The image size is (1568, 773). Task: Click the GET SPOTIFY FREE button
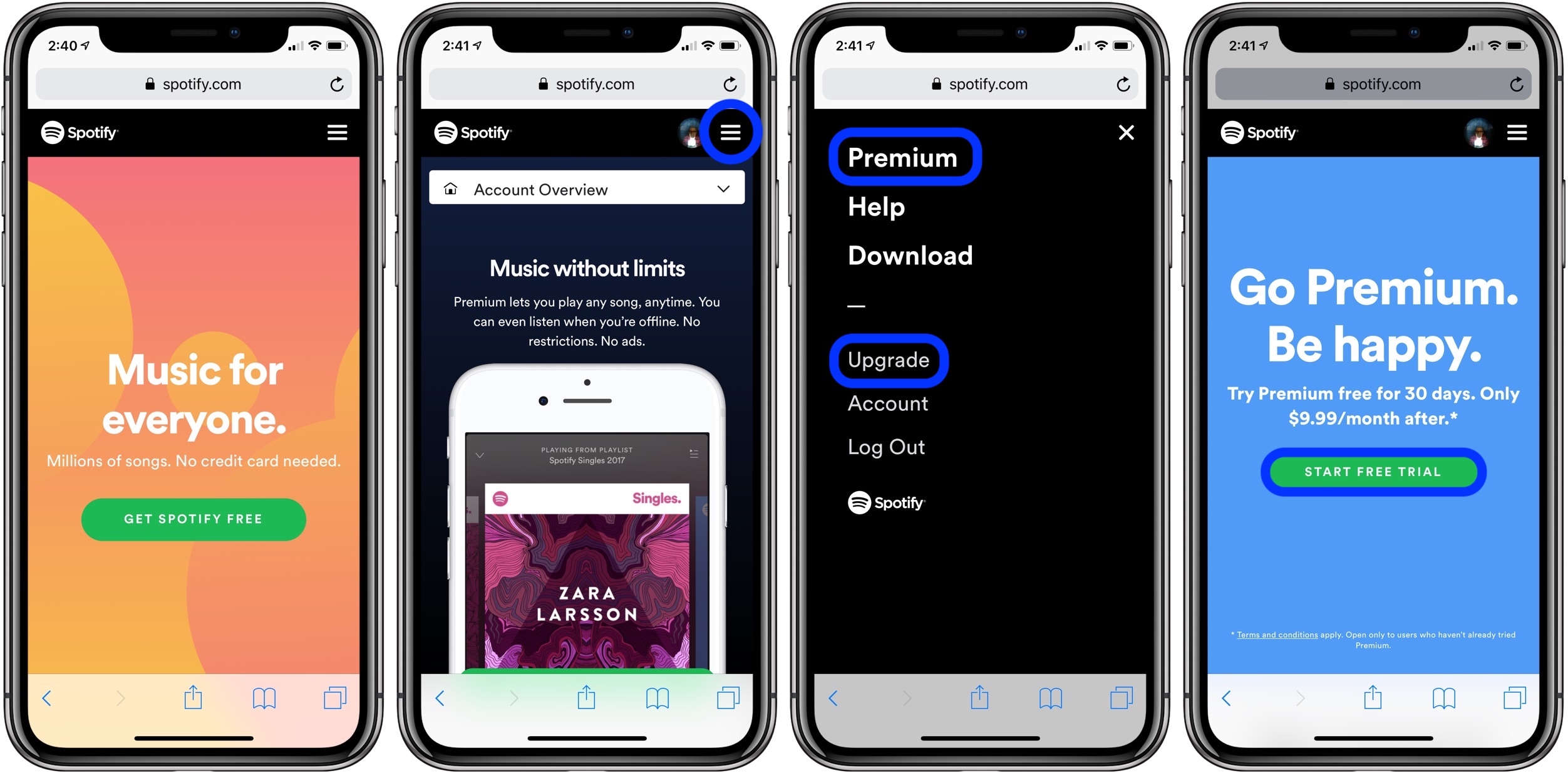click(196, 527)
